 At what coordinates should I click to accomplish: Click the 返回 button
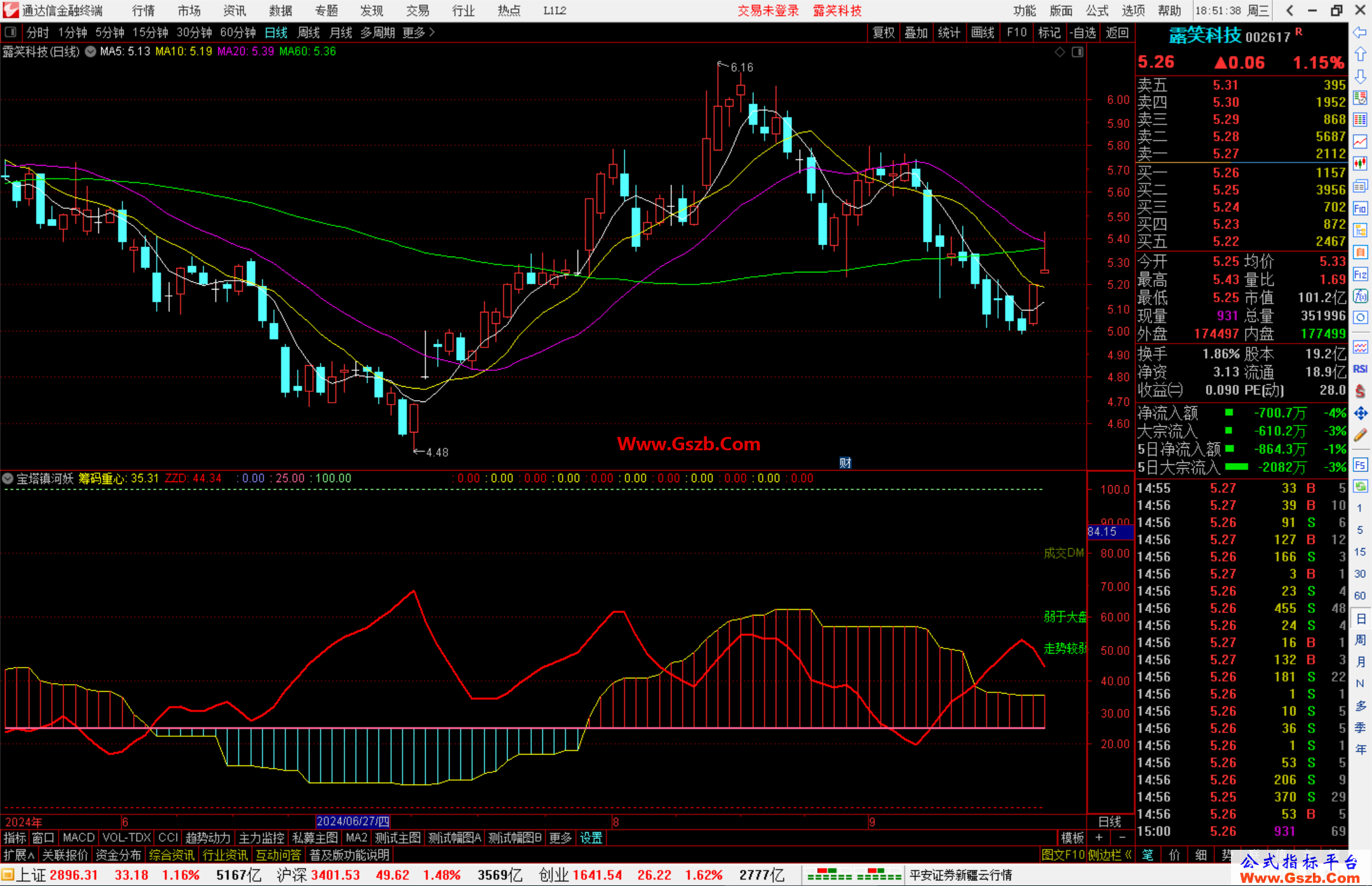tap(1117, 32)
